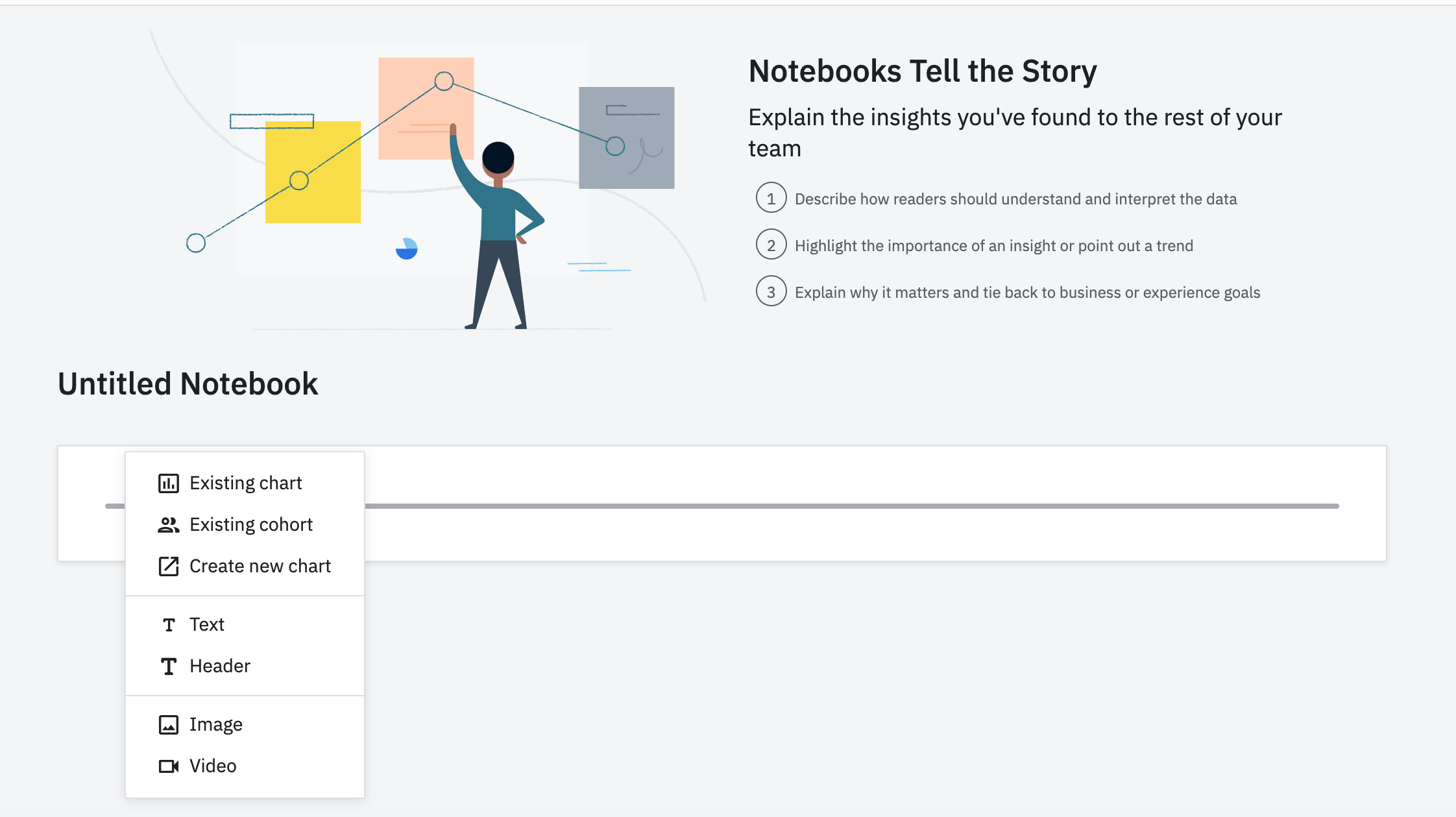
Task: Select the Header bold T icon
Action: coord(169,666)
